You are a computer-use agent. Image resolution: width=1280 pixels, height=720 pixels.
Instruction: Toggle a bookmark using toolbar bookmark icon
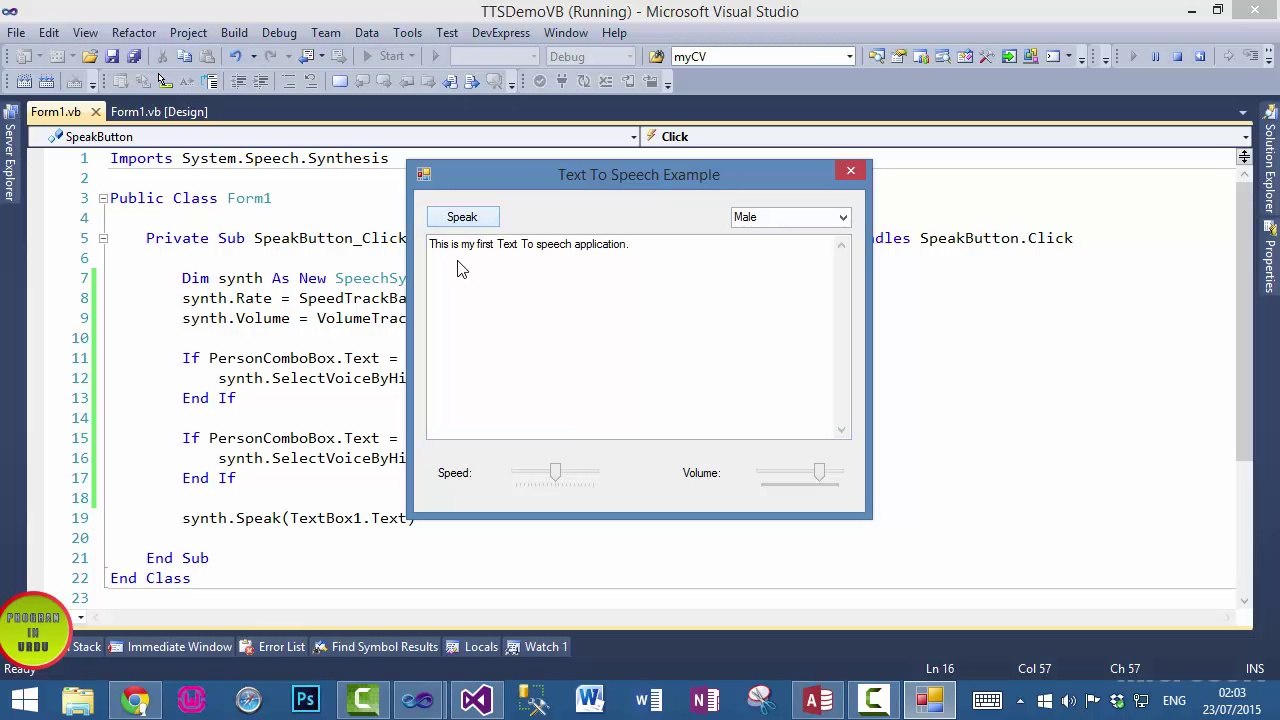point(340,81)
